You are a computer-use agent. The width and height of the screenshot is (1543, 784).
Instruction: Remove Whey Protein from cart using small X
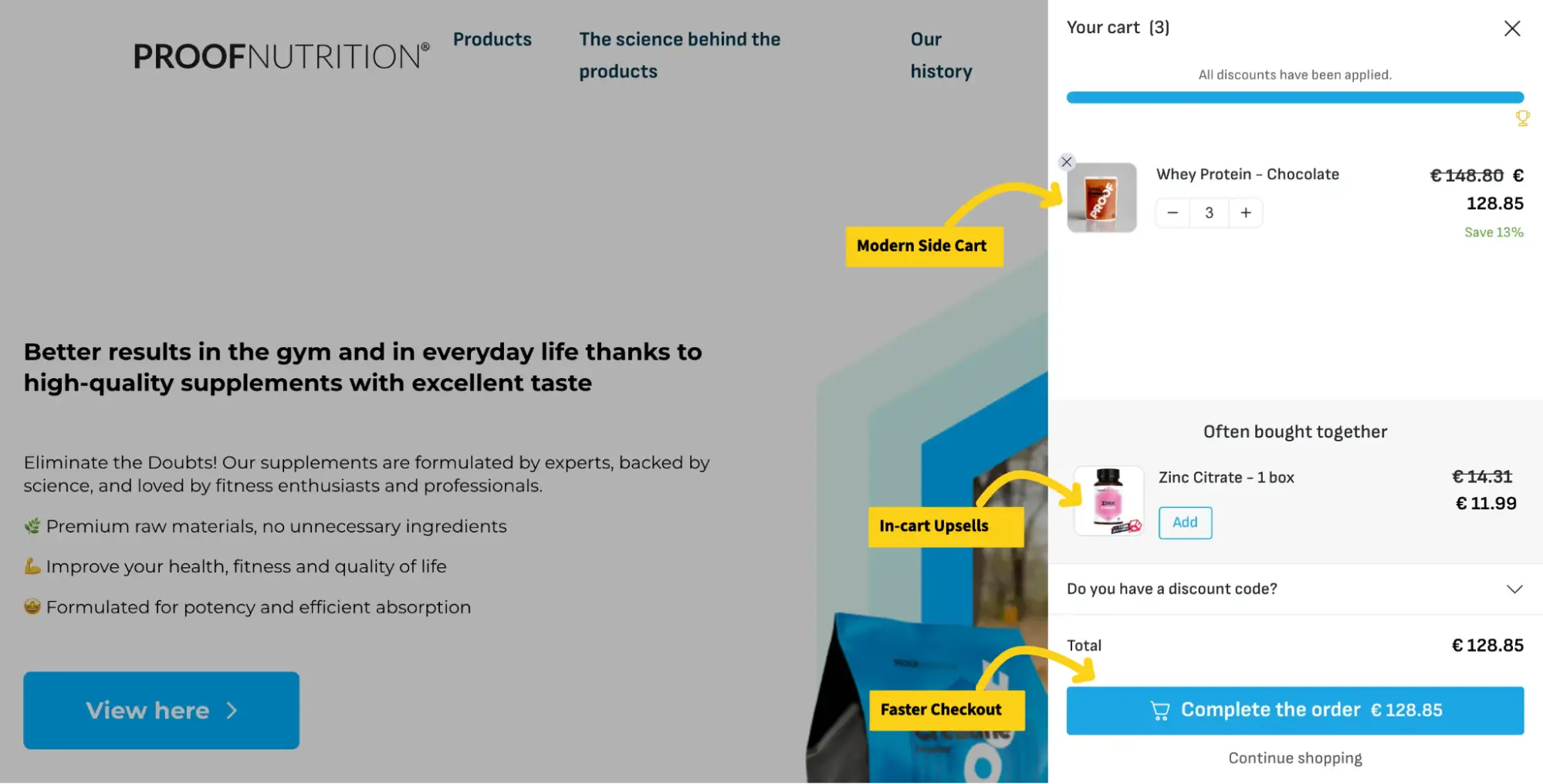(x=1067, y=161)
